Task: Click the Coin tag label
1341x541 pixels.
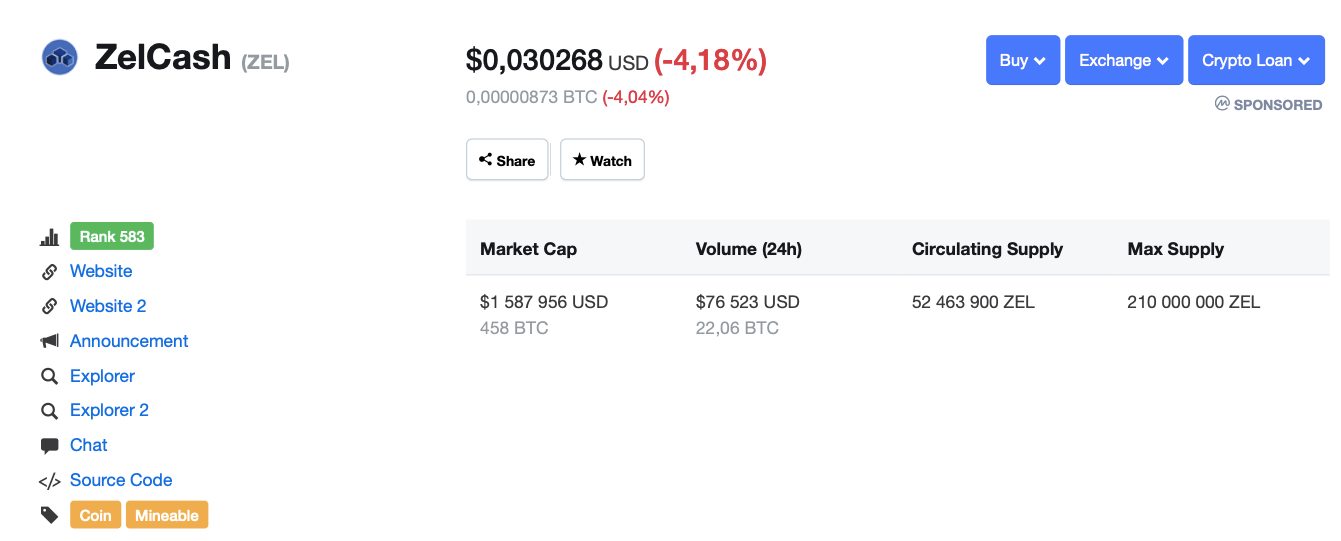Action: tap(95, 515)
